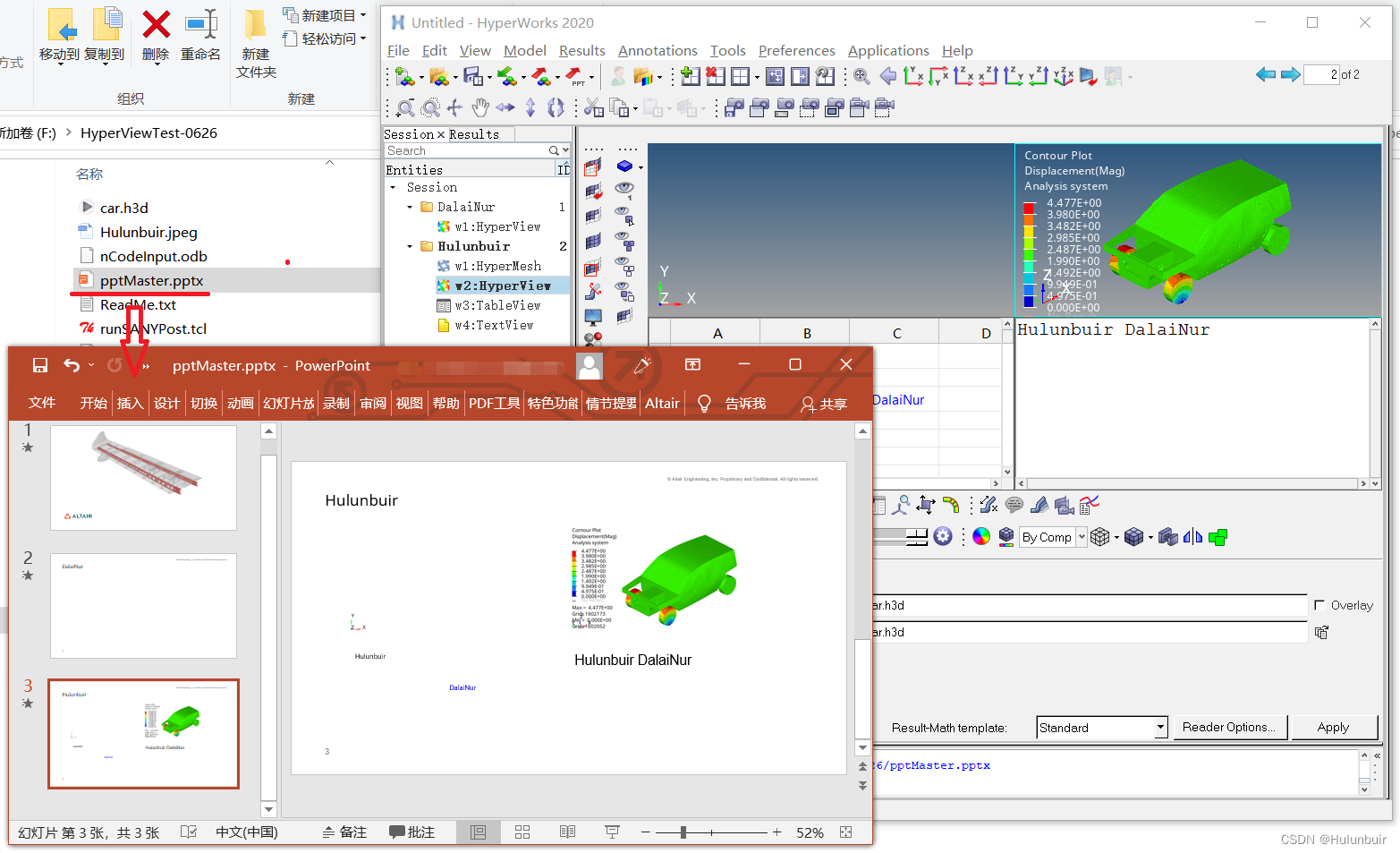
Task: Click Reading View icon in PowerPoint status bar
Action: (x=567, y=832)
